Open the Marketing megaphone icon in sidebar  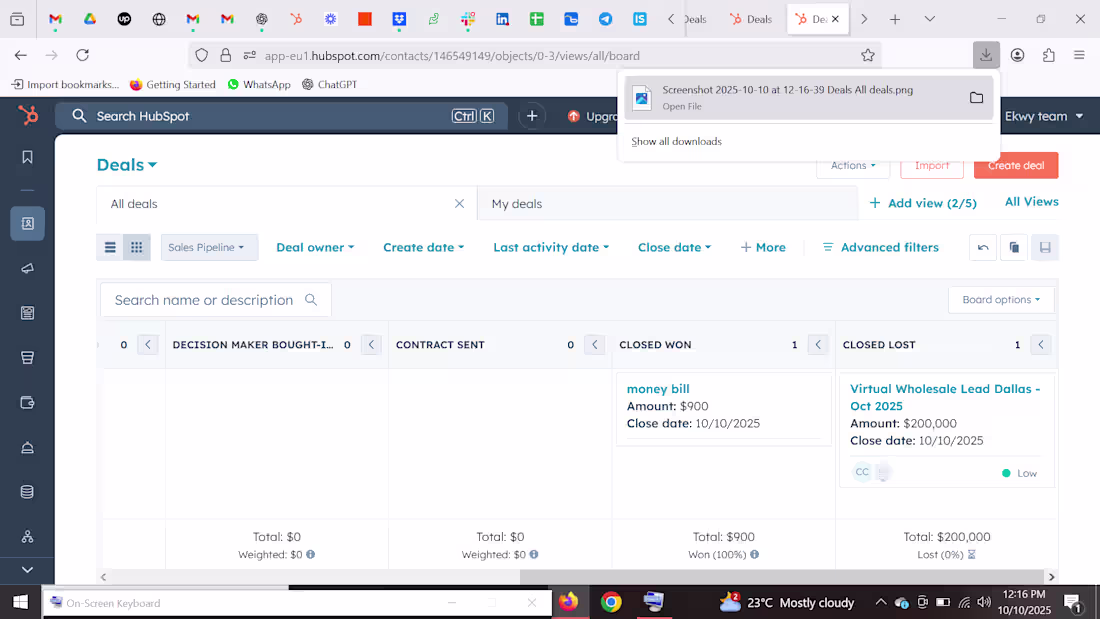[27, 267]
